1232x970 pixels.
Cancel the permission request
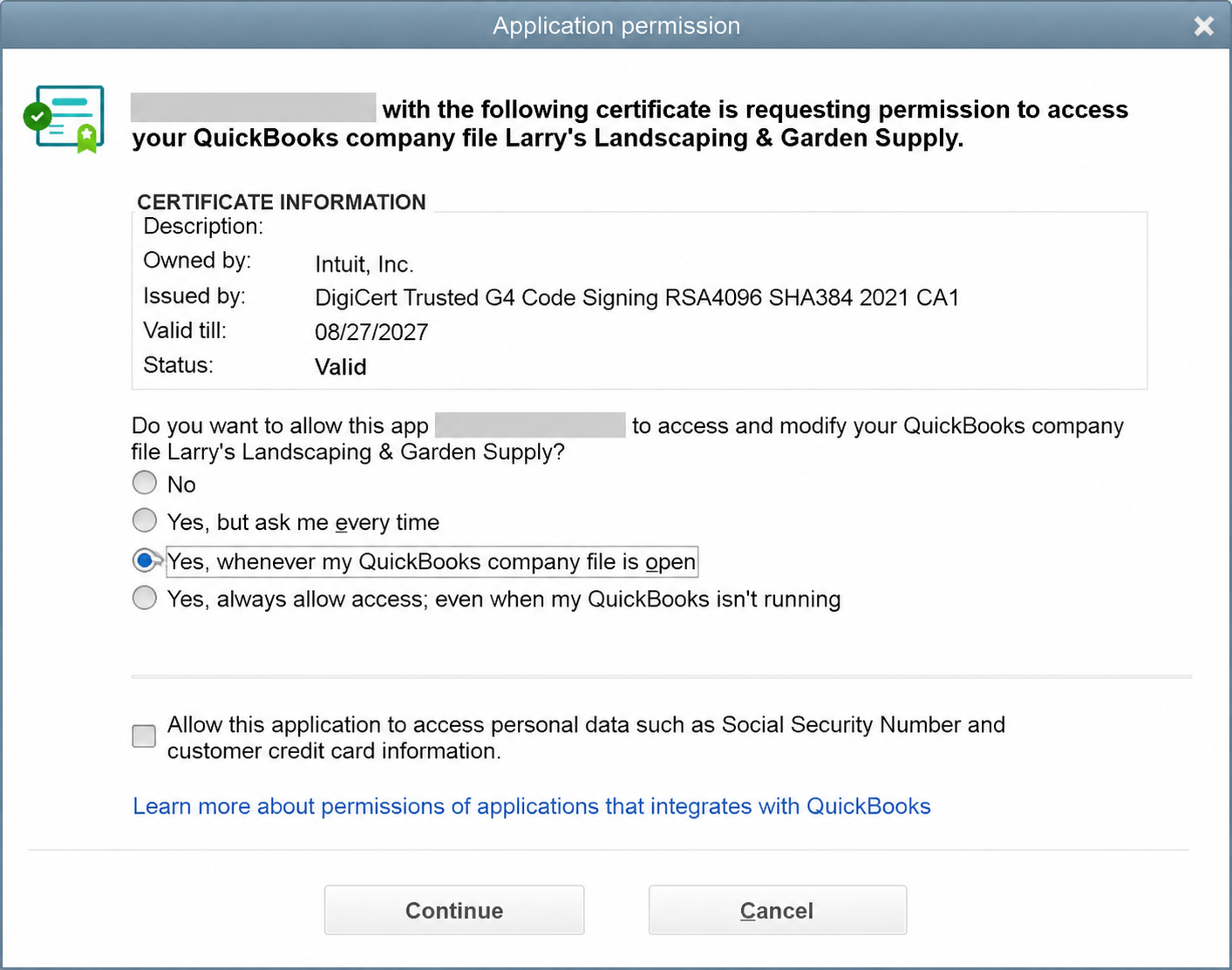coord(778,910)
